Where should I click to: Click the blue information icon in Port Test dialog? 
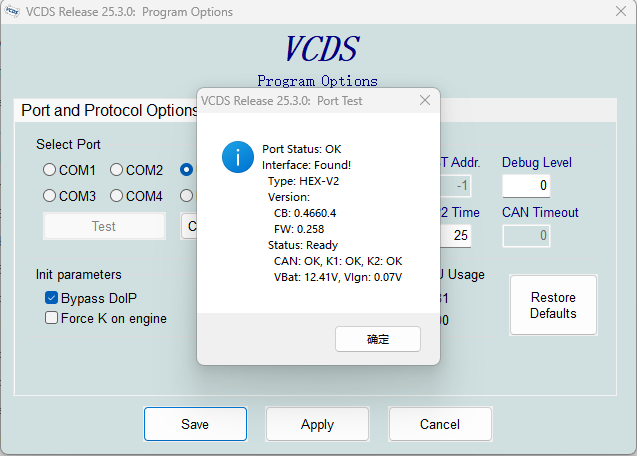[238, 156]
